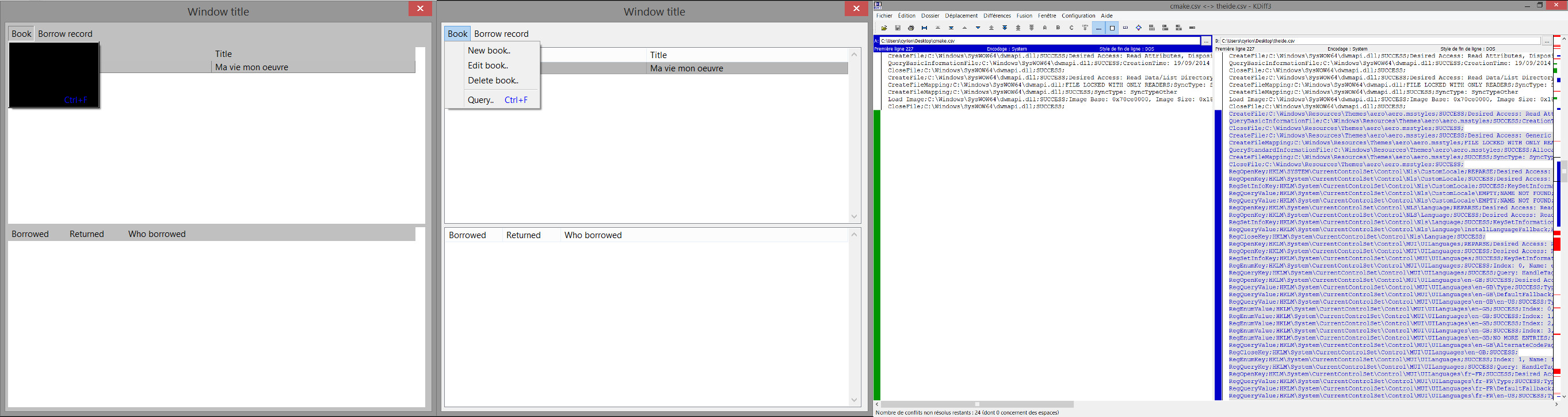Screen dimensions: 1568x417
Task: Click the open file folder icon in KDiff3
Action: (884, 28)
